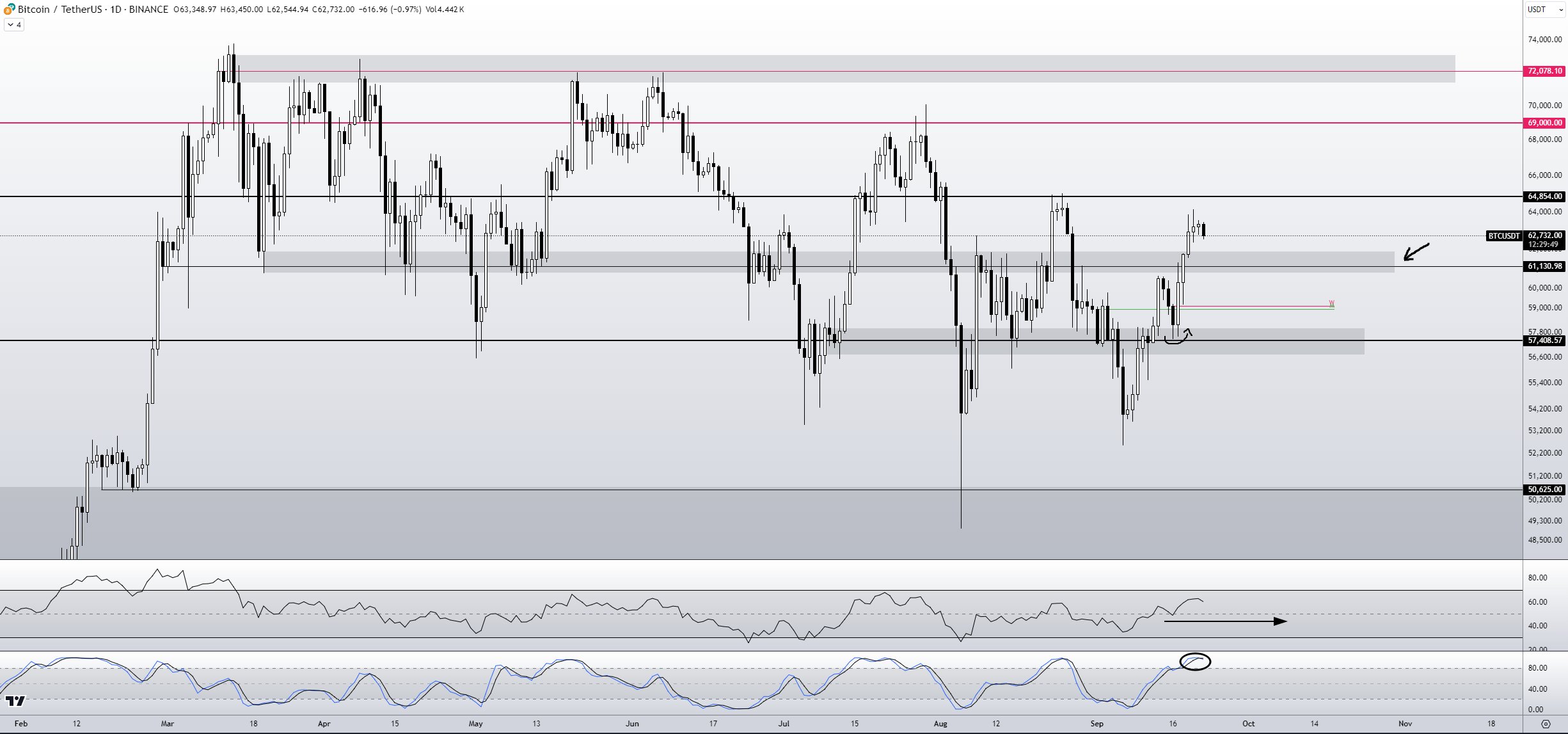
Task: Click the TradingView logo watermark
Action: [x=15, y=701]
